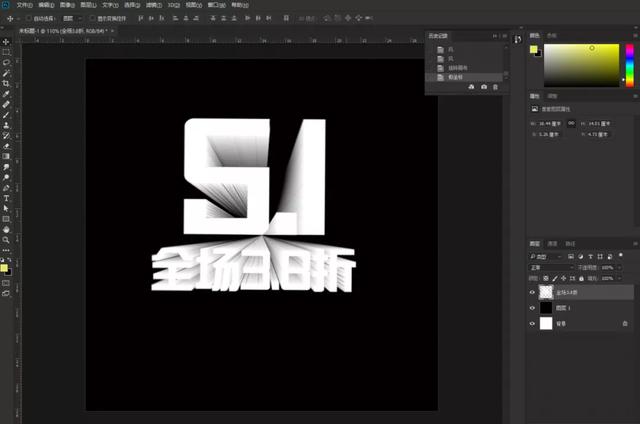Select the white 背景 layer thumbnail
The width and height of the screenshot is (640, 424).
(545, 324)
